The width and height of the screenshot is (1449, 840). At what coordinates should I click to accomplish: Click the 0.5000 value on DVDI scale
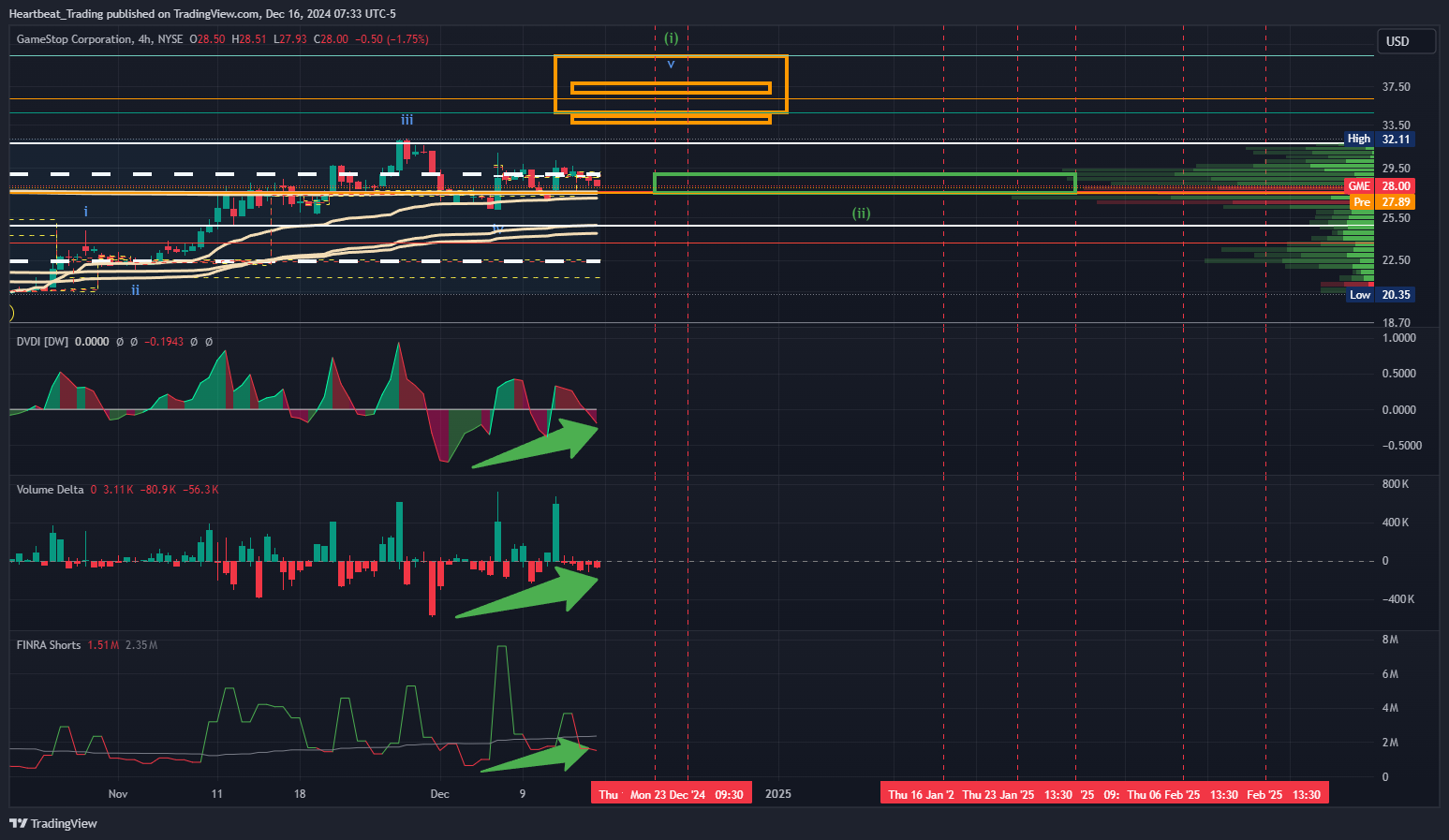click(x=1399, y=374)
